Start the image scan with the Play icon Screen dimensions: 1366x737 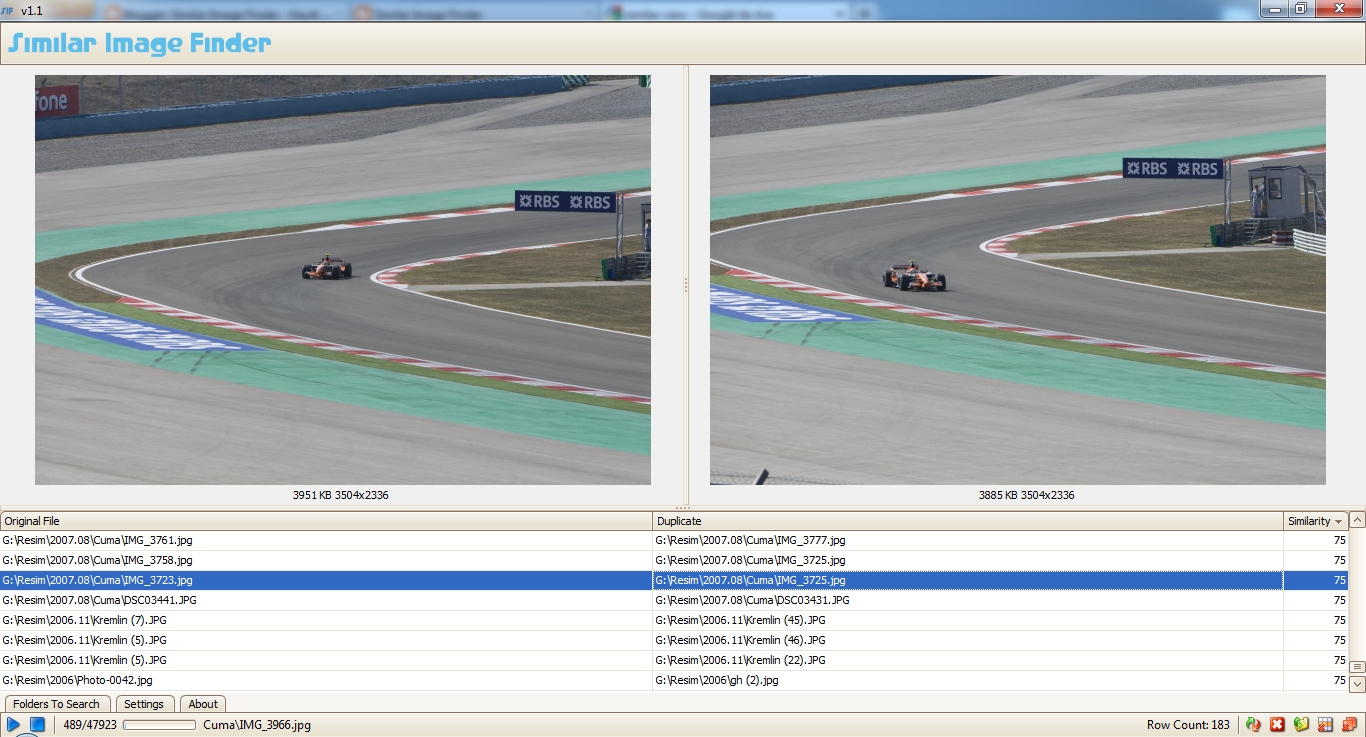click(x=13, y=724)
